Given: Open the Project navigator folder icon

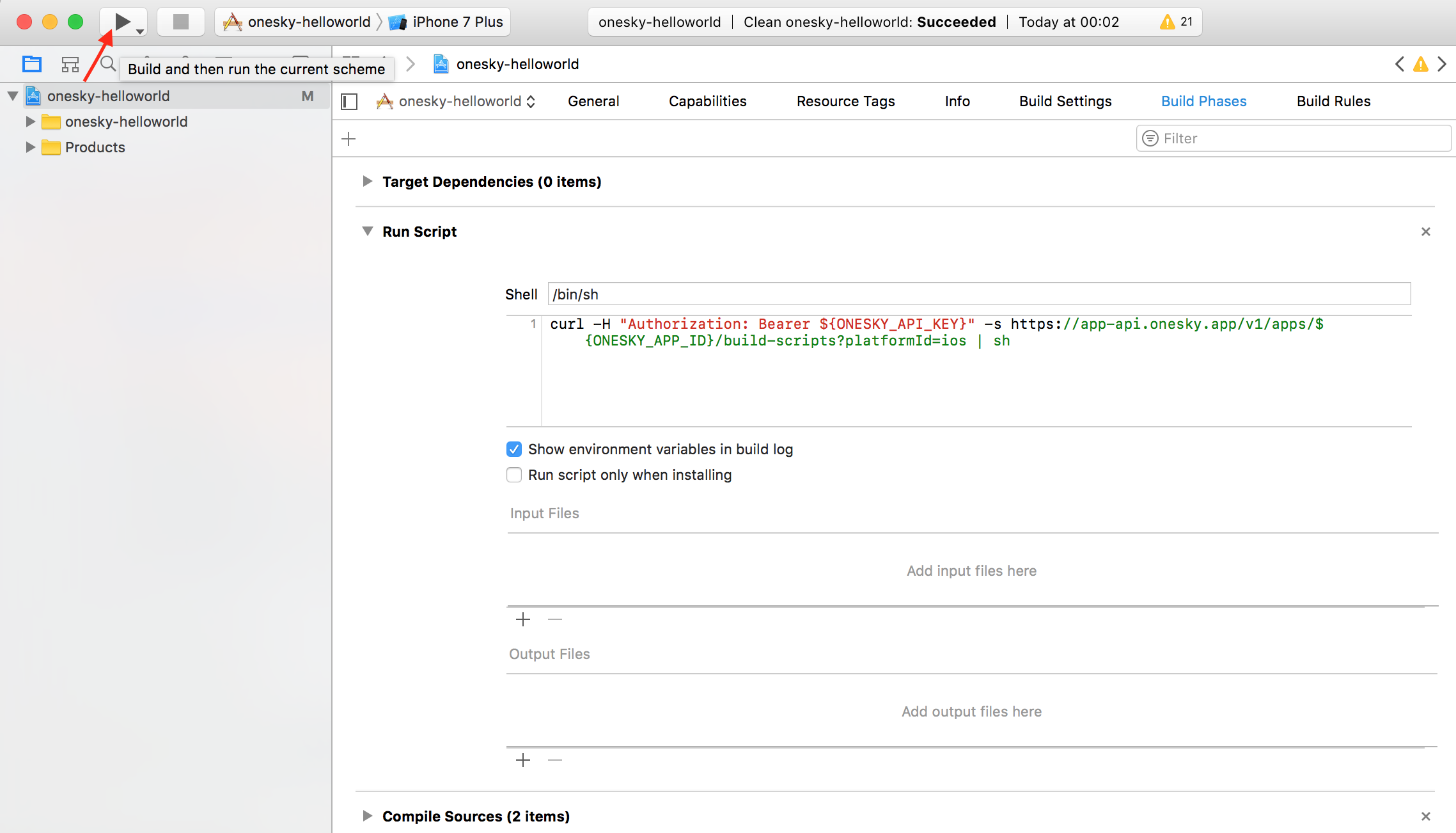Looking at the screenshot, I should click(31, 64).
